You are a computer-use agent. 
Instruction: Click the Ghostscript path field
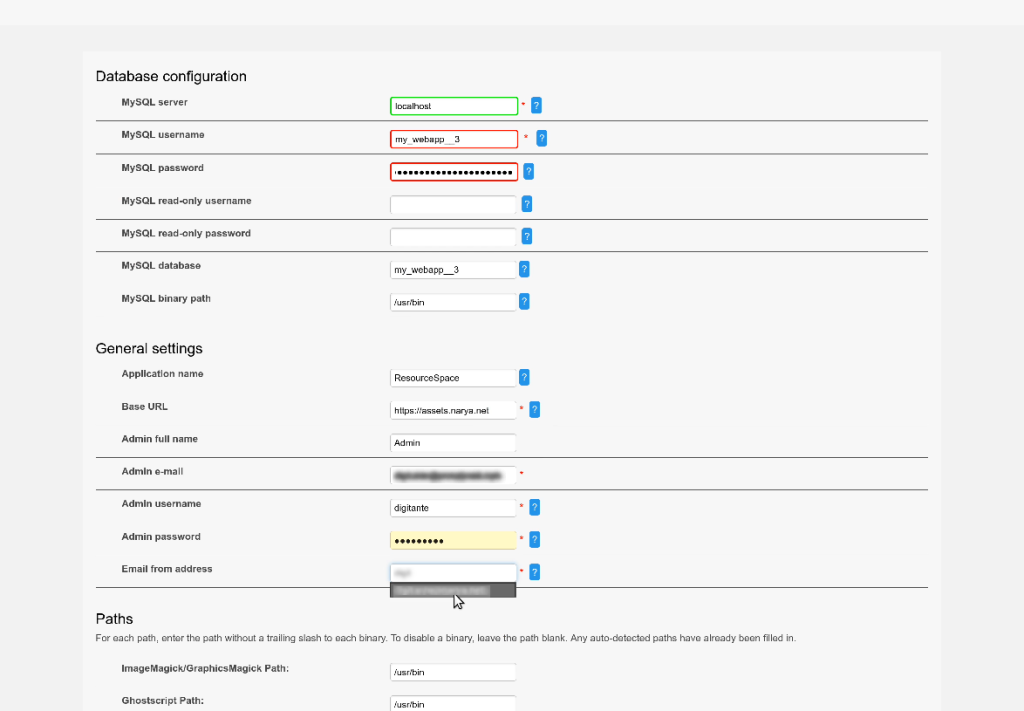(x=453, y=703)
